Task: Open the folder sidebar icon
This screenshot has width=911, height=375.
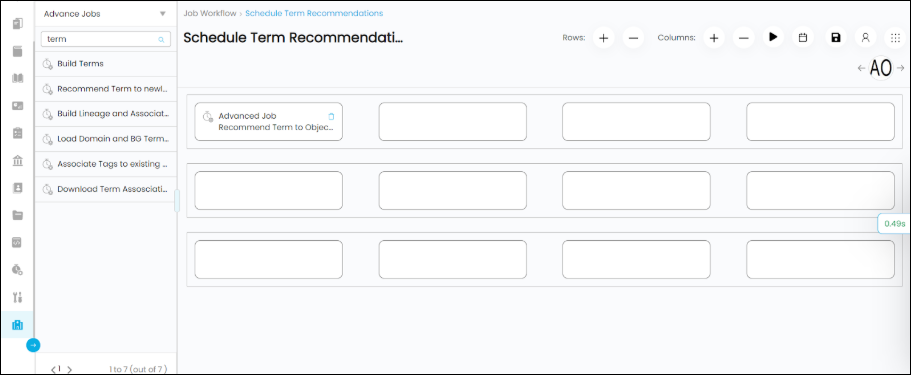Action: [x=17, y=215]
